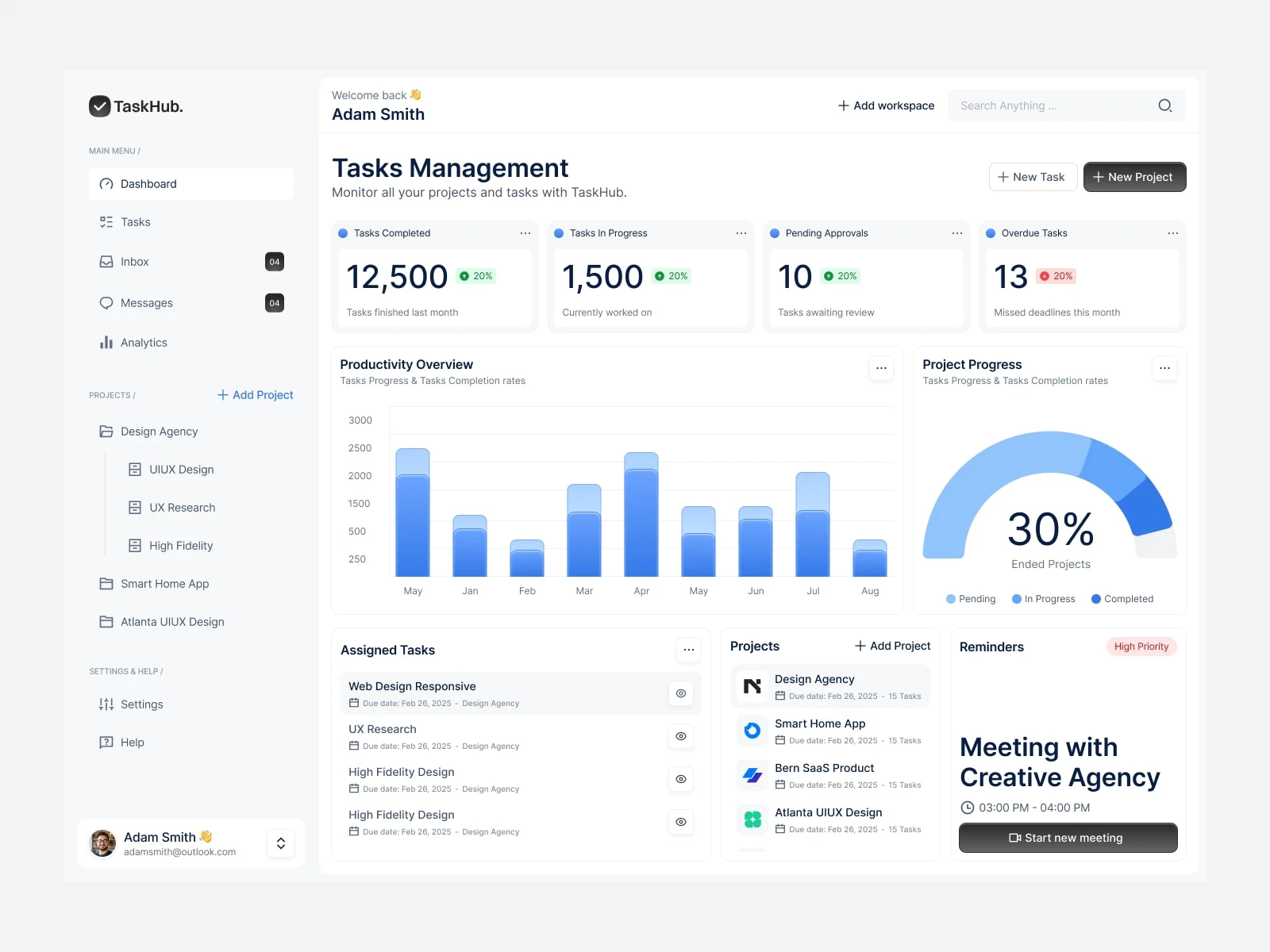
Task: Click the calendar icon under Web Design Responsive
Action: pos(354,703)
